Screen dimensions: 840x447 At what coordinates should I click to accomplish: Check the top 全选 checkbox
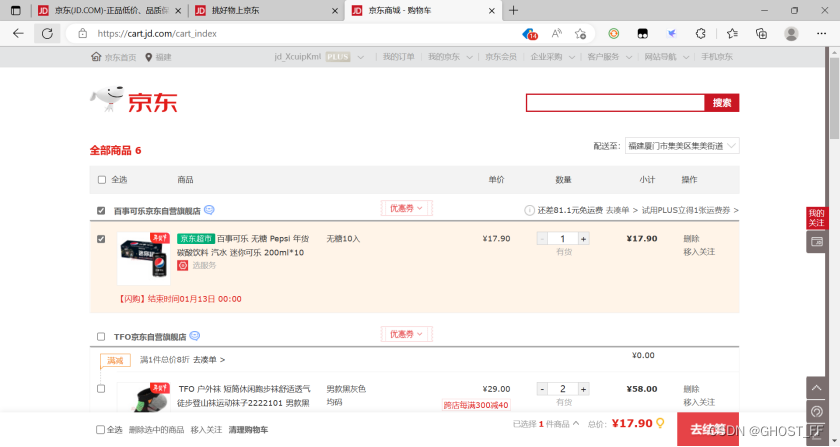tap(102, 180)
